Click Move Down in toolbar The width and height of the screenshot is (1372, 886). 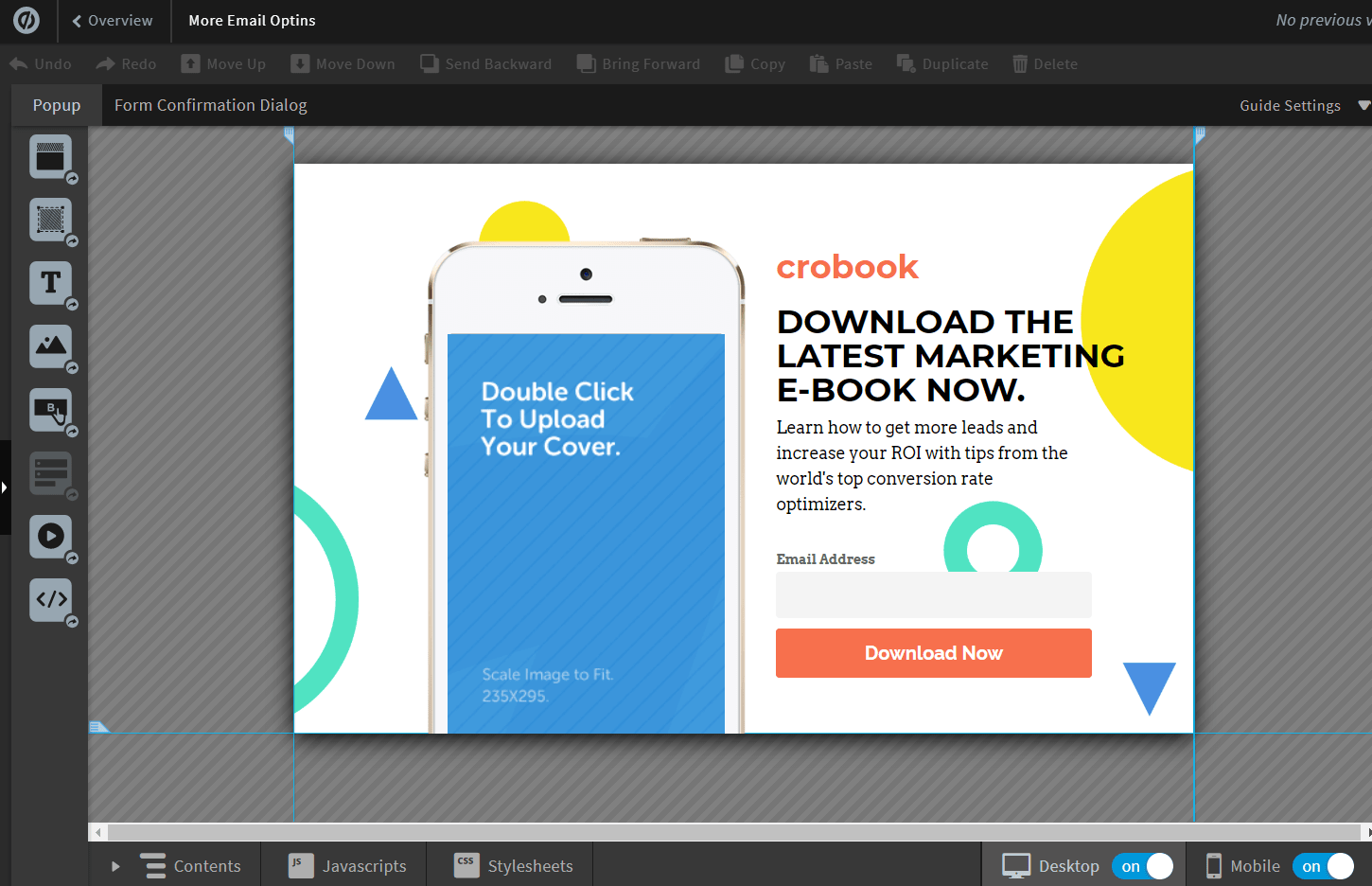(343, 63)
